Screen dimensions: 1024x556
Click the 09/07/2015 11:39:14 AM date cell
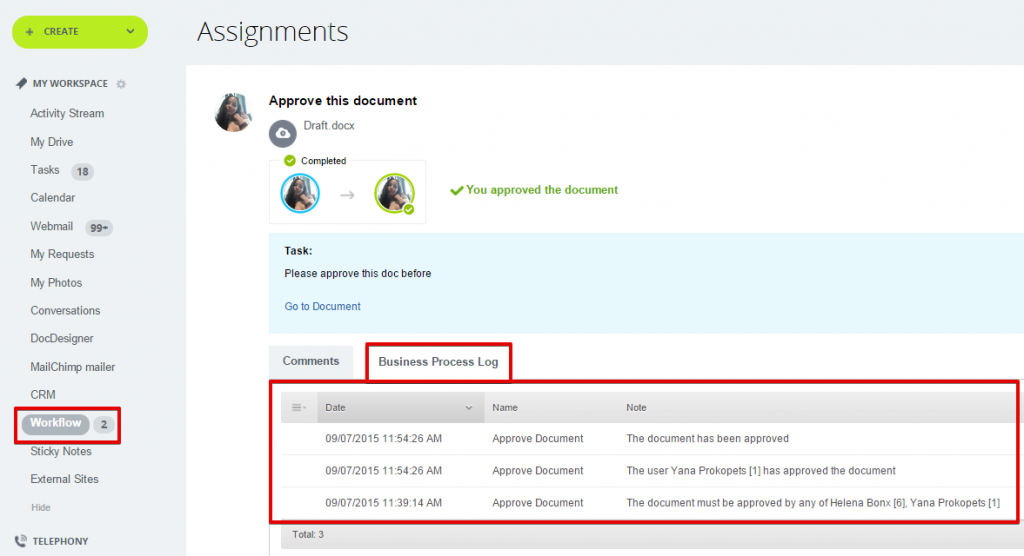click(x=383, y=502)
